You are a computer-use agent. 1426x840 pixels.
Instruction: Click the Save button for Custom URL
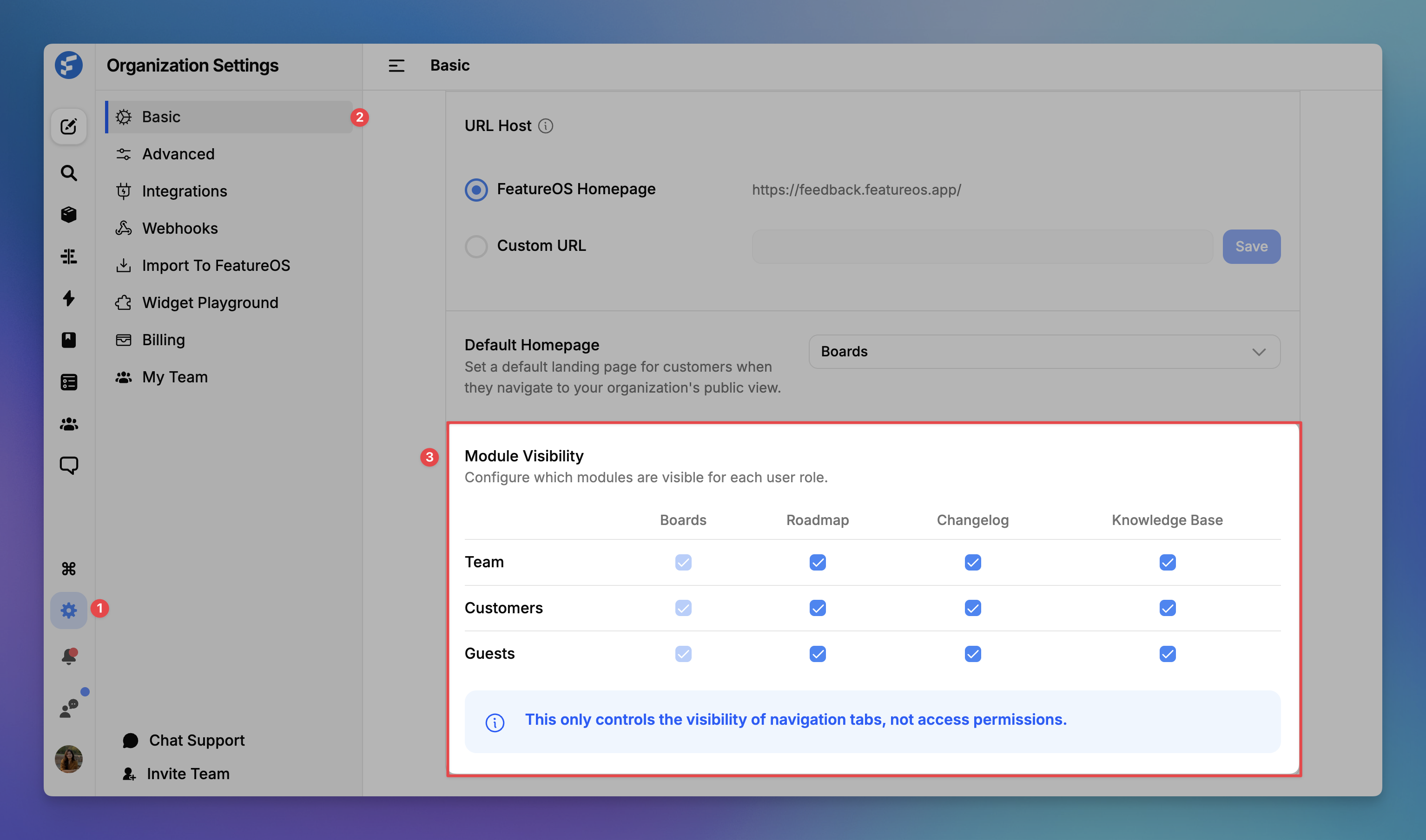tap(1251, 247)
